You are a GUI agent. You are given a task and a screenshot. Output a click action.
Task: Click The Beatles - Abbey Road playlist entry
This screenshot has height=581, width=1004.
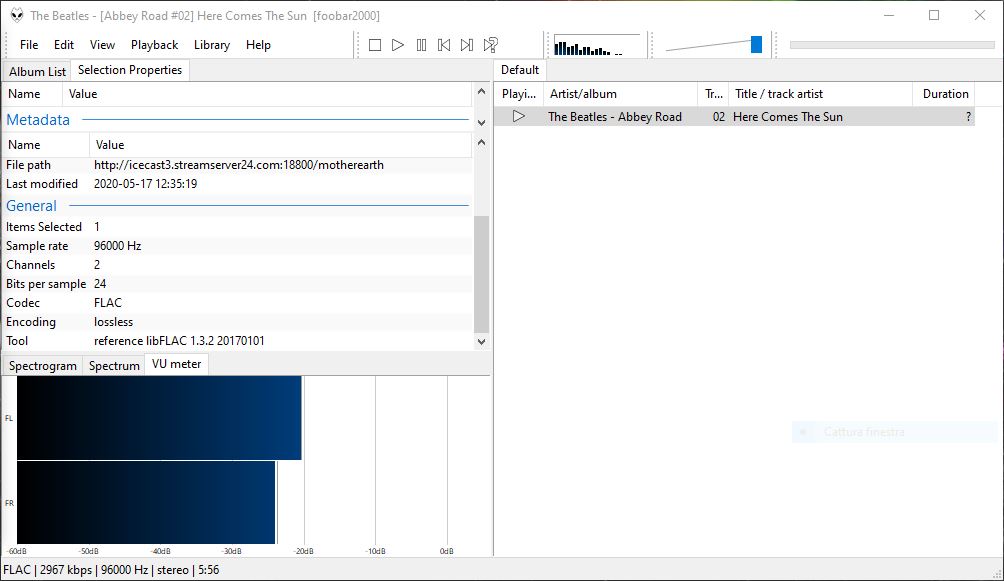tap(615, 117)
